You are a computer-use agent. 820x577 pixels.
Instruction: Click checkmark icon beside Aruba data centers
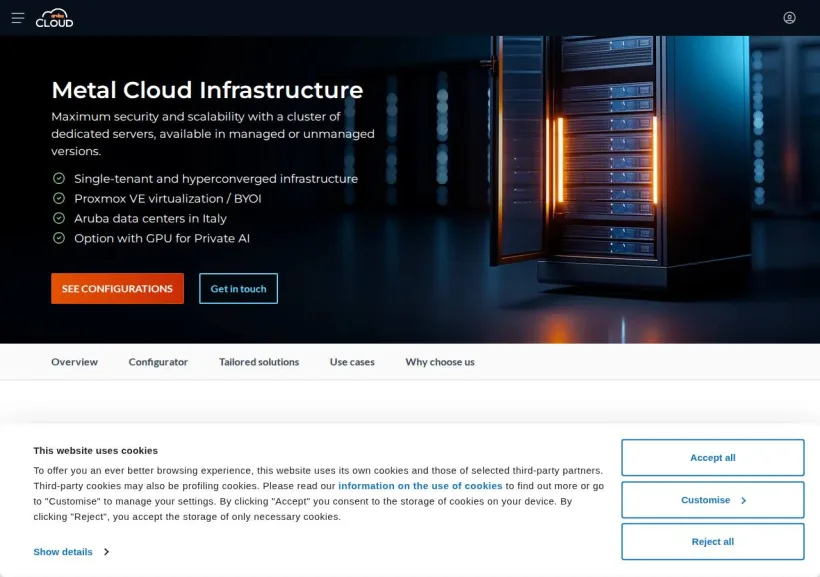click(59, 218)
